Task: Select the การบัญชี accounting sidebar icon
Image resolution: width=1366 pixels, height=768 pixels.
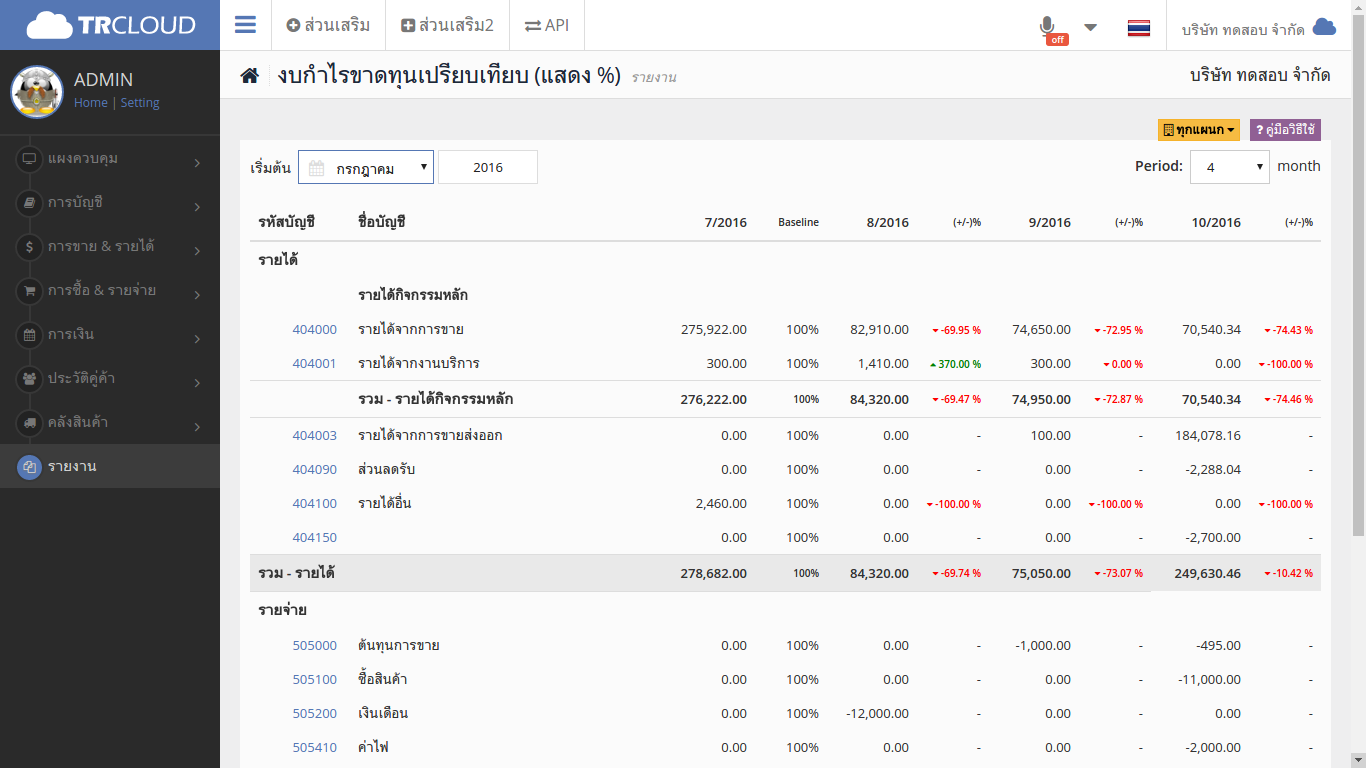Action: (31, 203)
